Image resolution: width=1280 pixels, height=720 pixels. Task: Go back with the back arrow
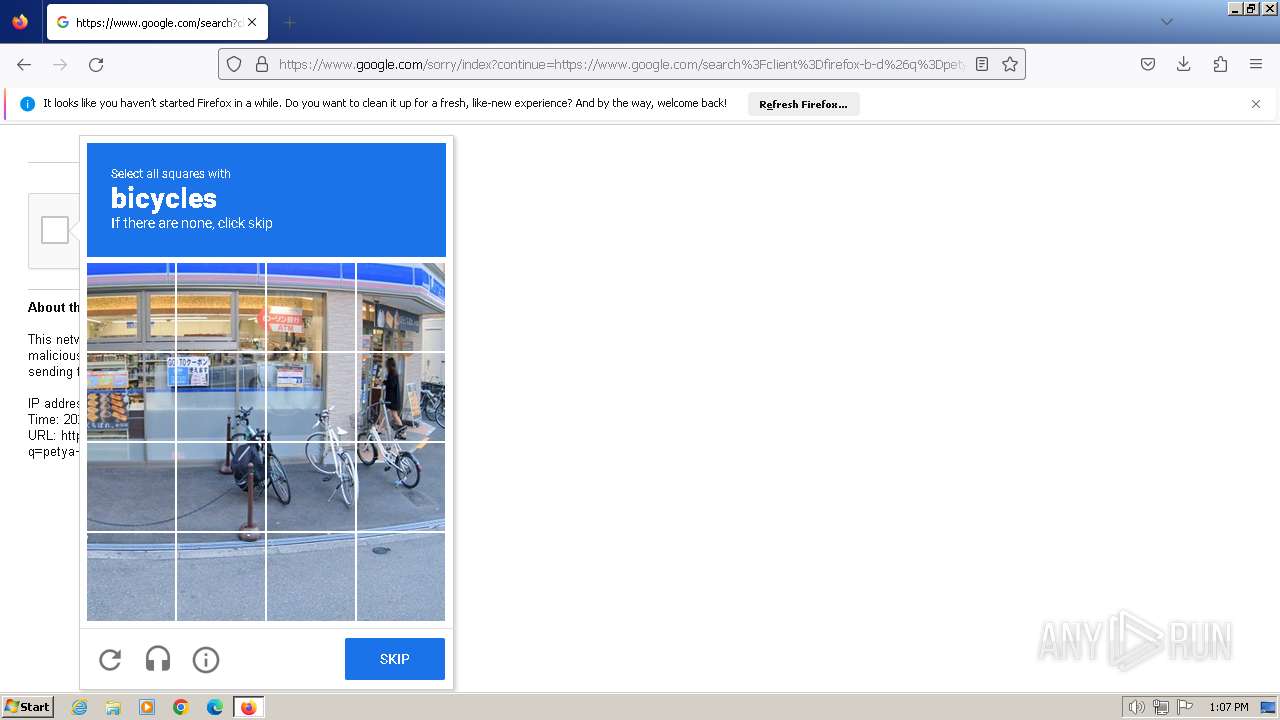pos(24,64)
